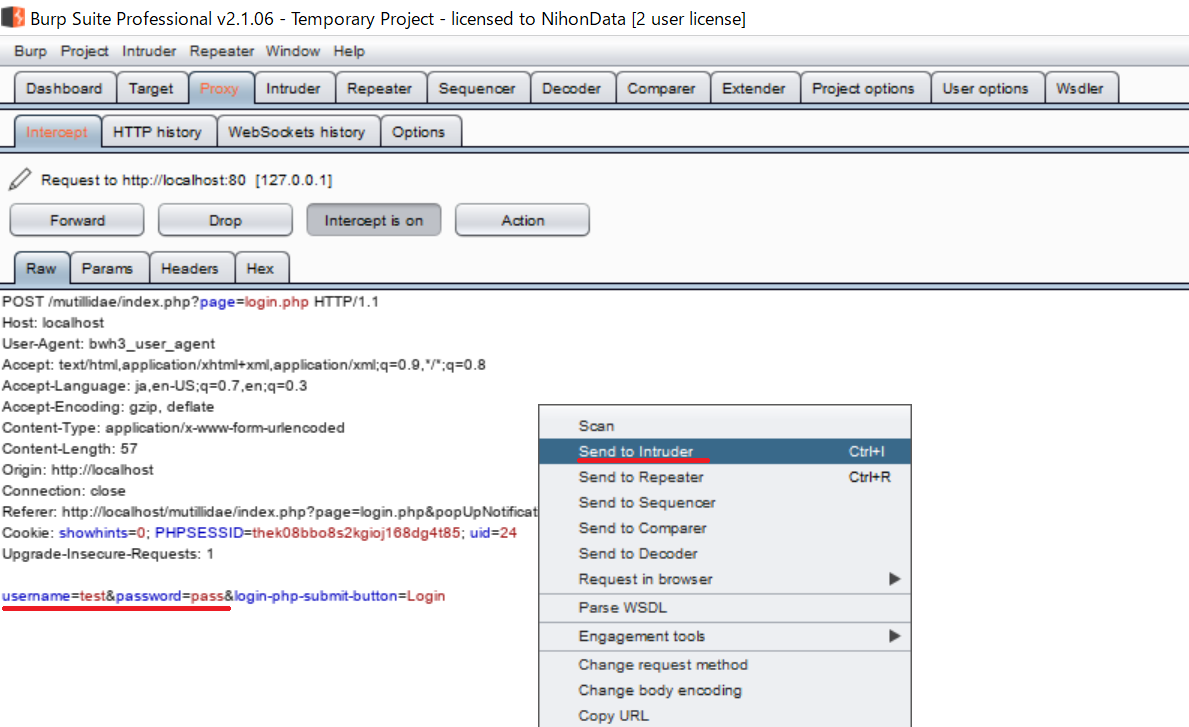The width and height of the screenshot is (1189, 727).
Task: Click the POST request line text
Action: pyautogui.click(x=190, y=302)
